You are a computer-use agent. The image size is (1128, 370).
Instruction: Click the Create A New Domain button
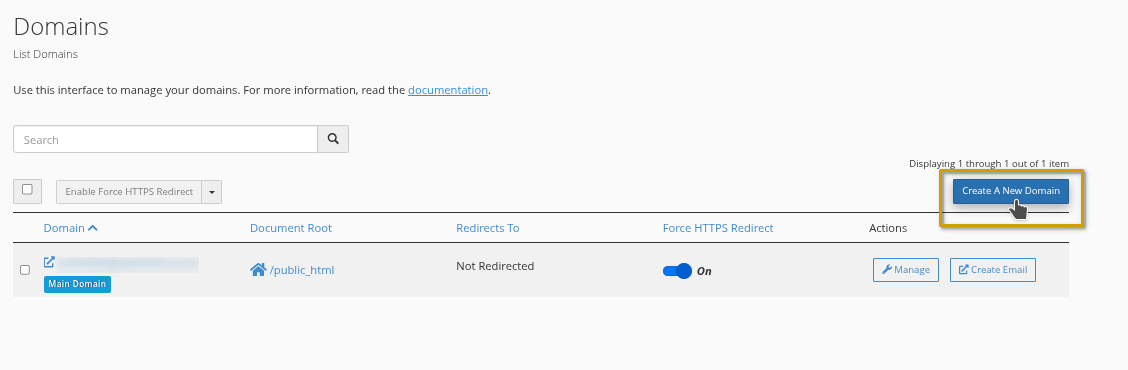(x=1011, y=191)
